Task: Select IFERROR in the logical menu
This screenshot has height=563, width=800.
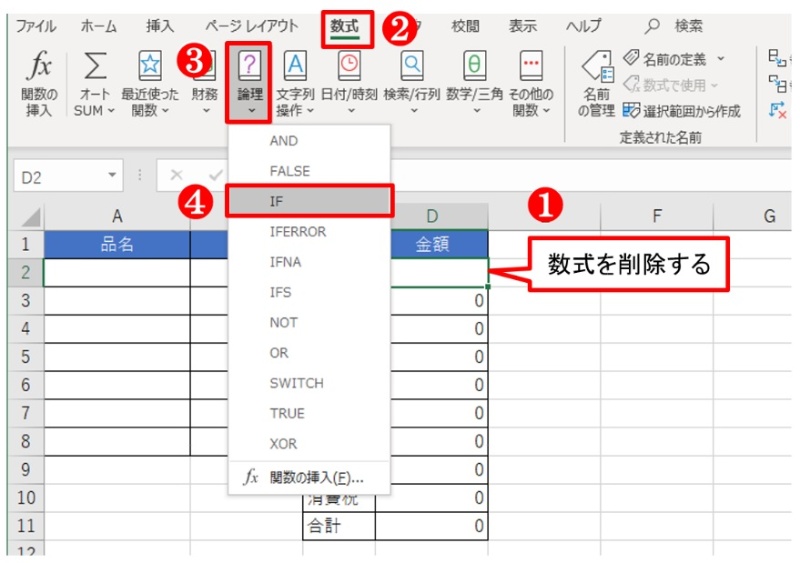Action: click(309, 231)
